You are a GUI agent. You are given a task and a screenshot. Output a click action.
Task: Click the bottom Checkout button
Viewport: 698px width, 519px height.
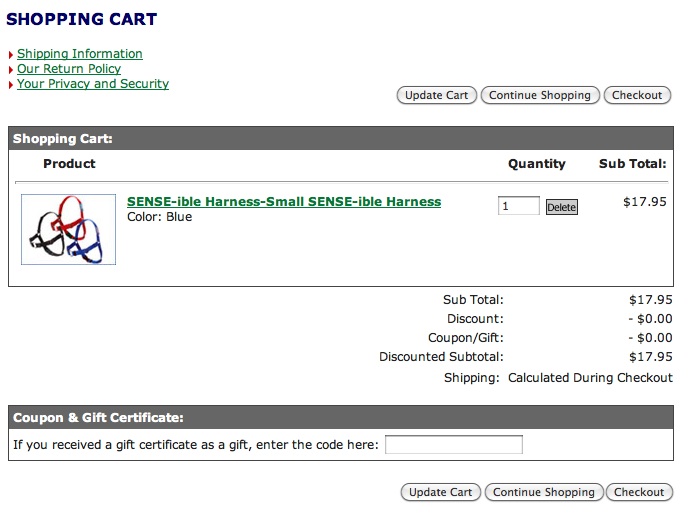pos(639,492)
